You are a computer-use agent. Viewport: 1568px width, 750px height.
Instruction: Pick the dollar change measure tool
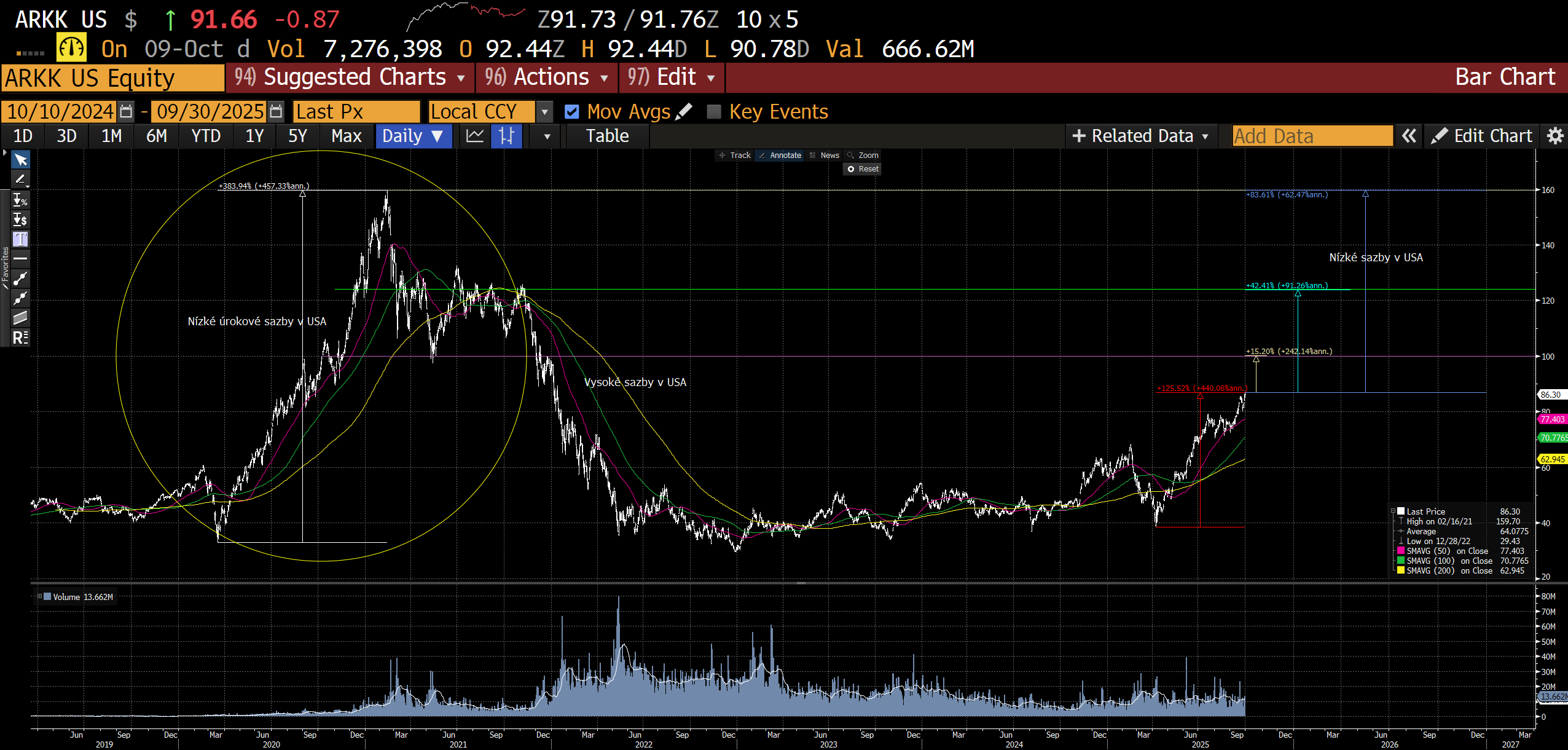point(20,219)
